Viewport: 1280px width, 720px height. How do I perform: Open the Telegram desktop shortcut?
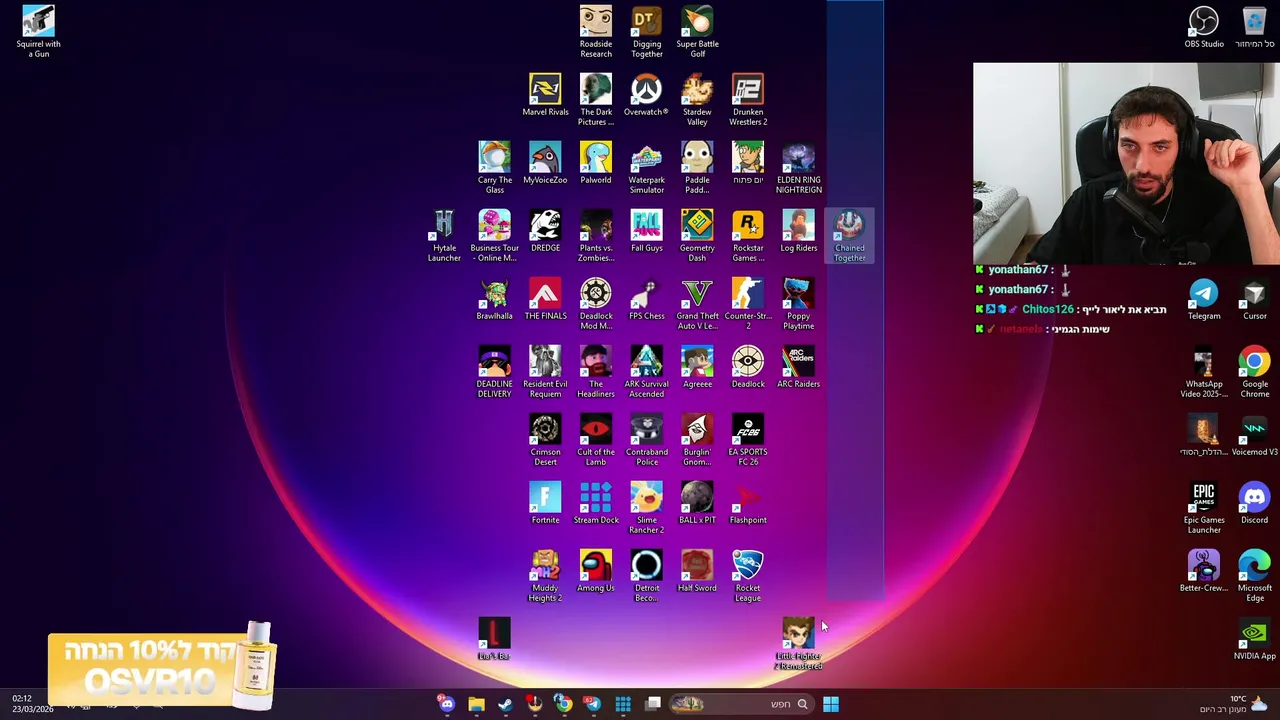[1204, 299]
